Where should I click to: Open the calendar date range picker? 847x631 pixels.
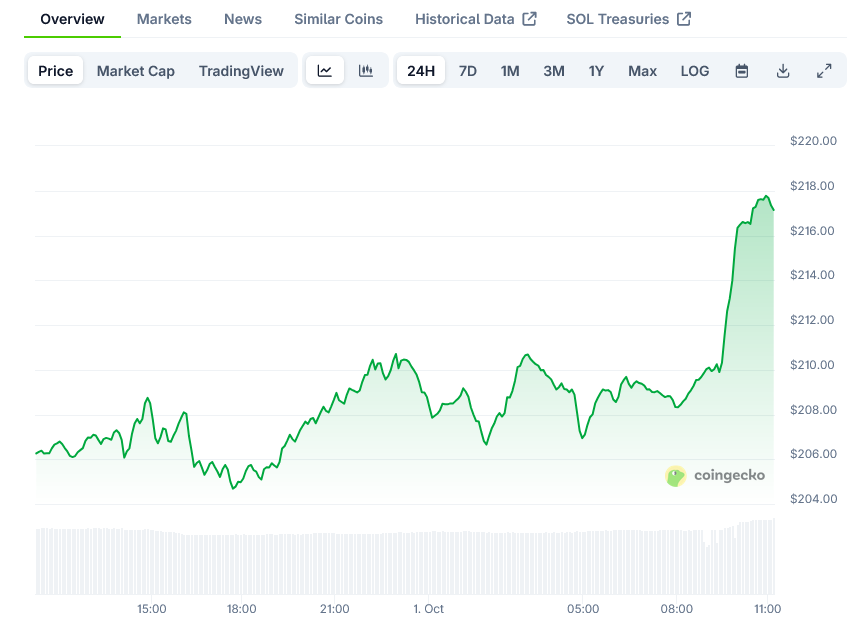[742, 71]
